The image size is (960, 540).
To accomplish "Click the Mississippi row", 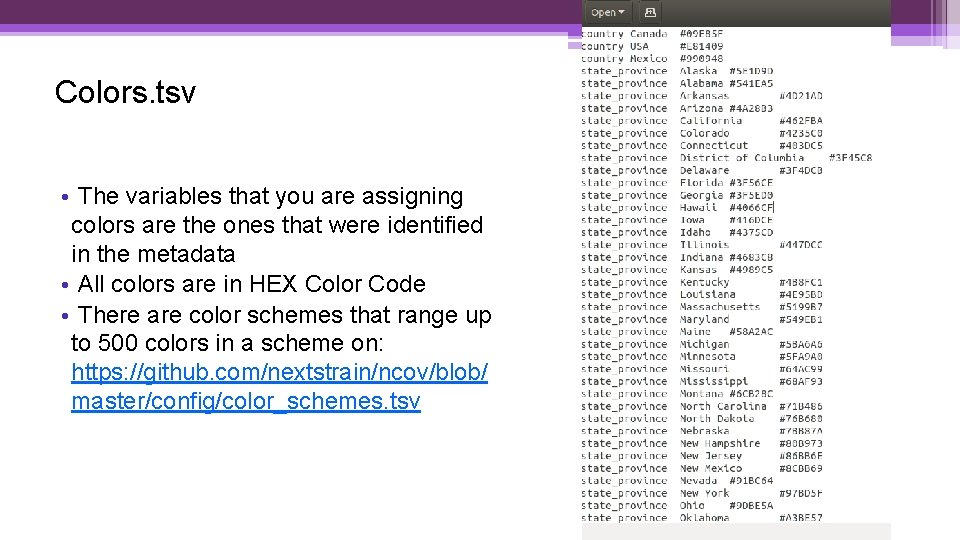I will click(702, 381).
